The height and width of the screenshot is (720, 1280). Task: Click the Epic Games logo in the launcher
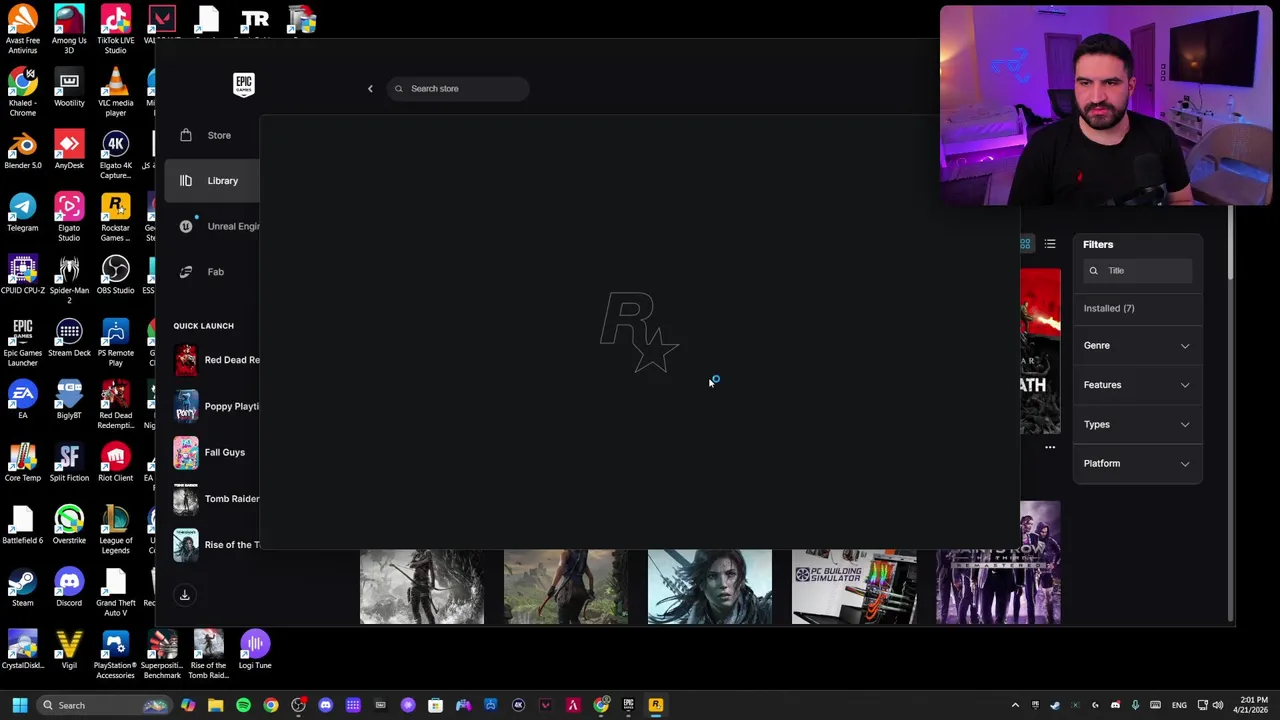tap(244, 85)
